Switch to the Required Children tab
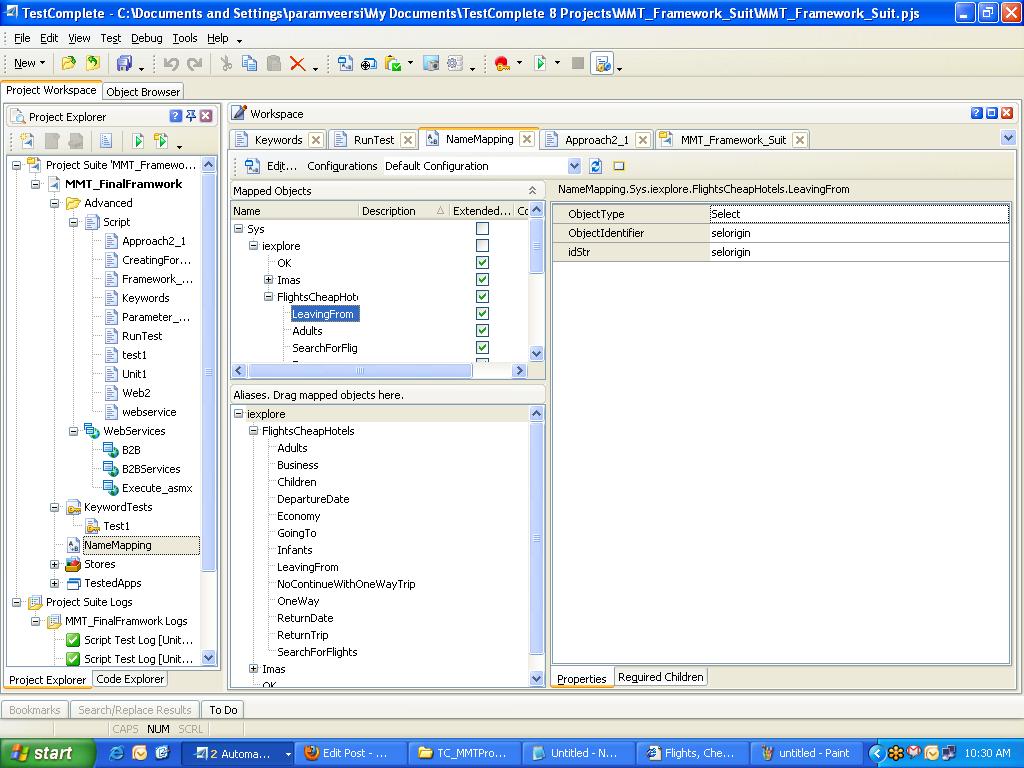Image resolution: width=1024 pixels, height=768 pixels. point(660,677)
